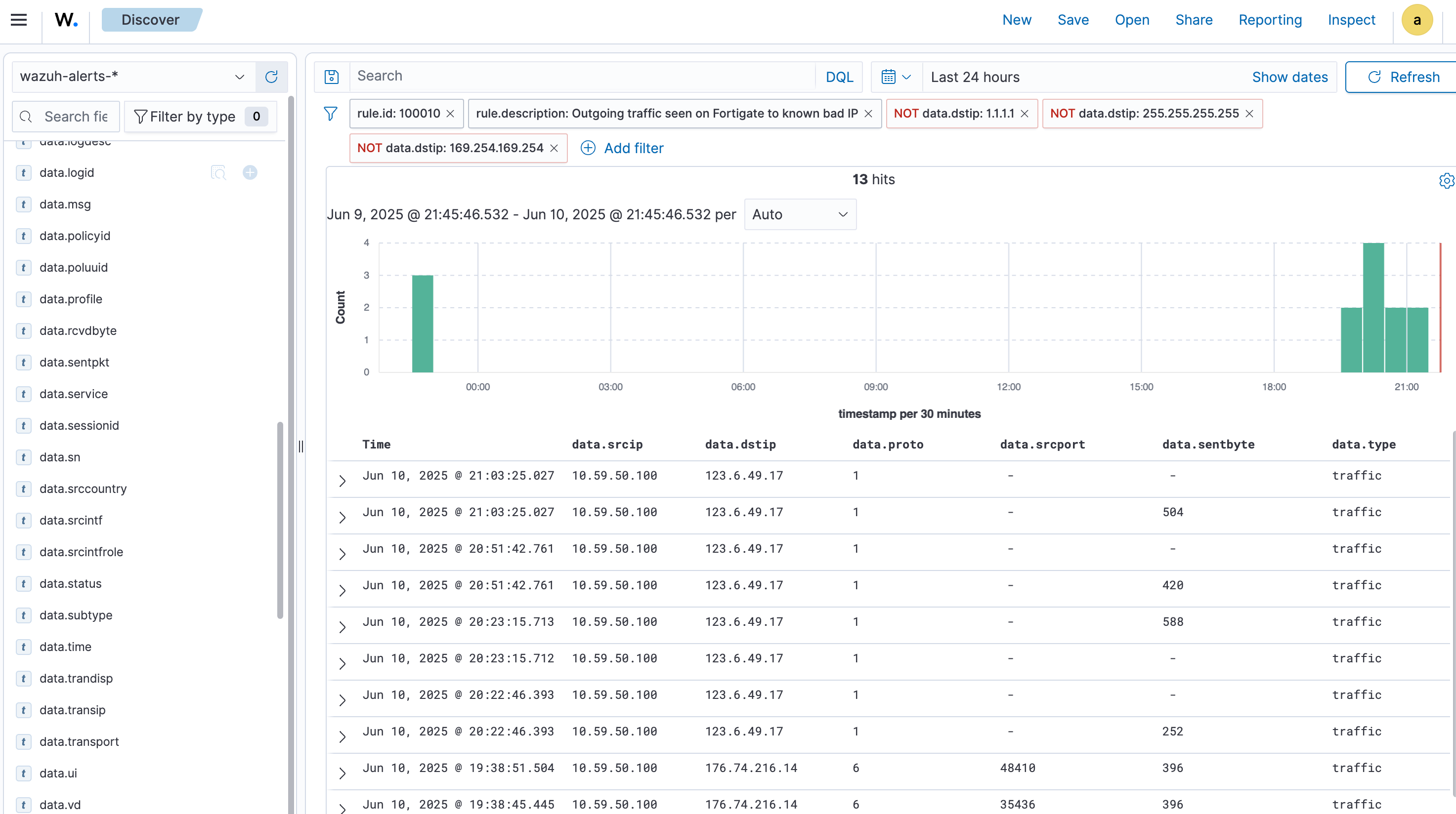This screenshot has width=1456, height=814.
Task: Click dstip 176.74.216.14 in 19:38:51 row
Action: click(x=751, y=768)
